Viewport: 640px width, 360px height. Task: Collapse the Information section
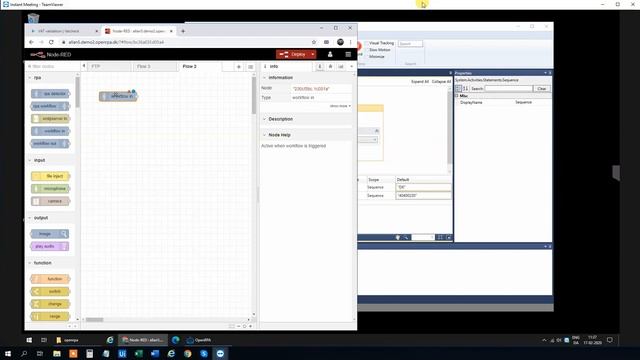(x=264, y=78)
